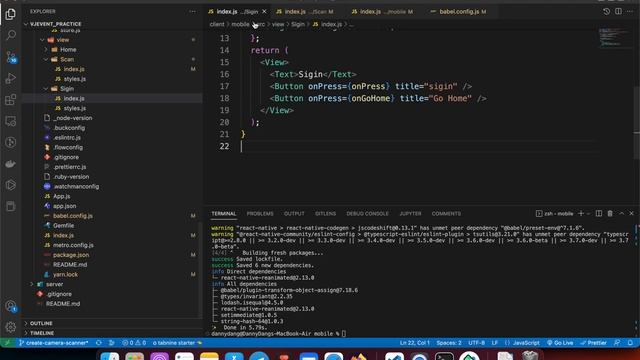
Task: Change language mode from JavaScript
Action: coord(526,343)
